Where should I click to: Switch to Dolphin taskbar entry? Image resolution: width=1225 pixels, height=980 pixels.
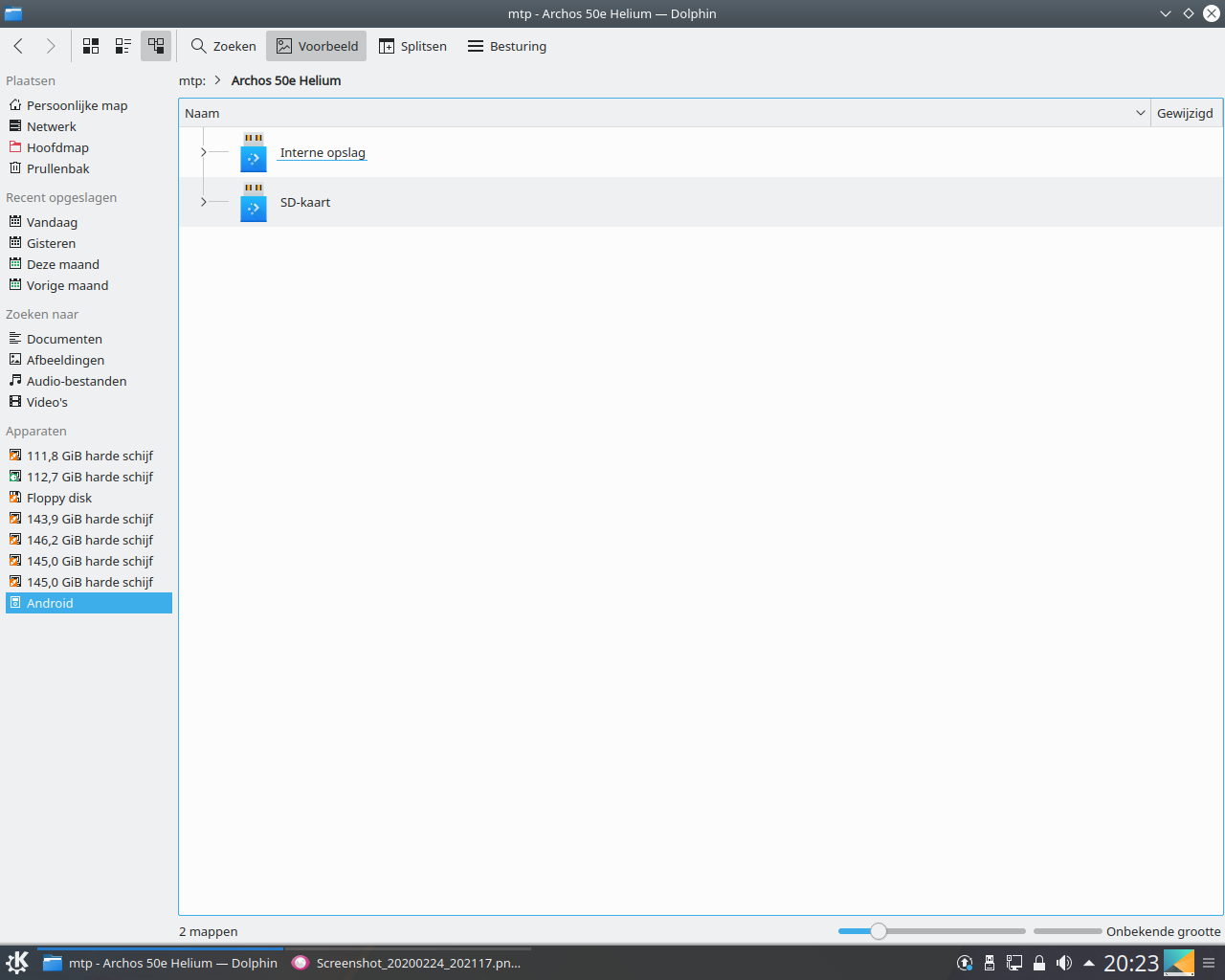[x=160, y=963]
